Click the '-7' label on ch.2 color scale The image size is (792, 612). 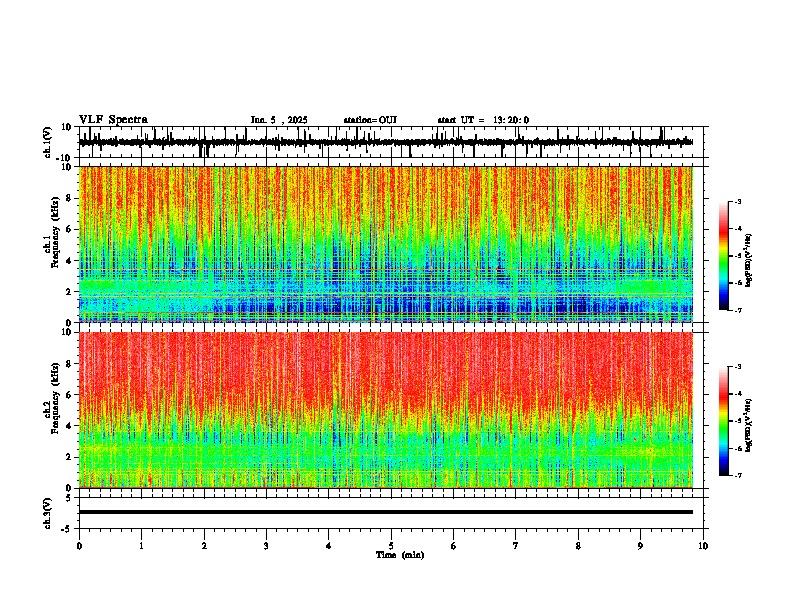[x=737, y=476]
